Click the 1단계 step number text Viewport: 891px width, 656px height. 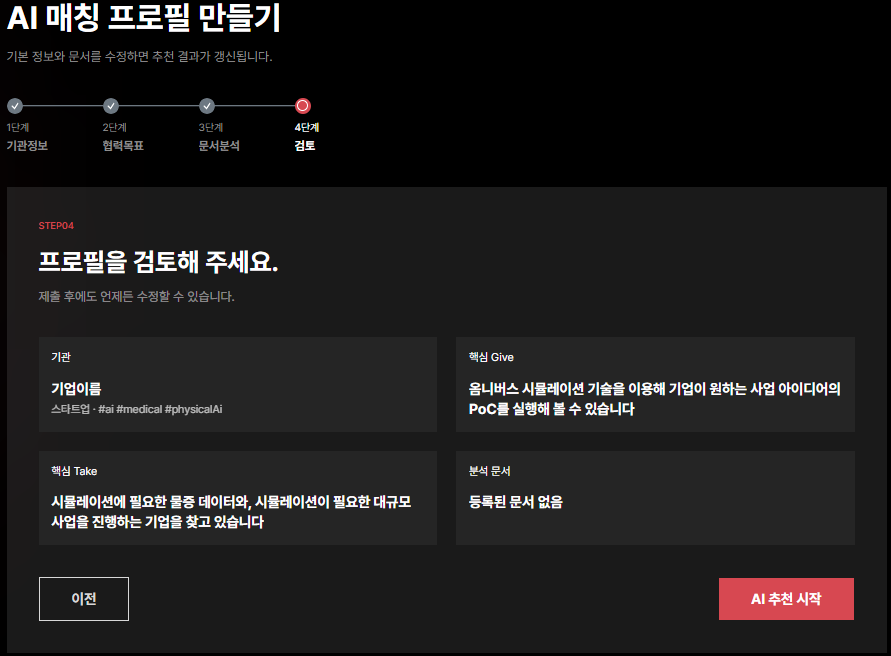(x=18, y=127)
